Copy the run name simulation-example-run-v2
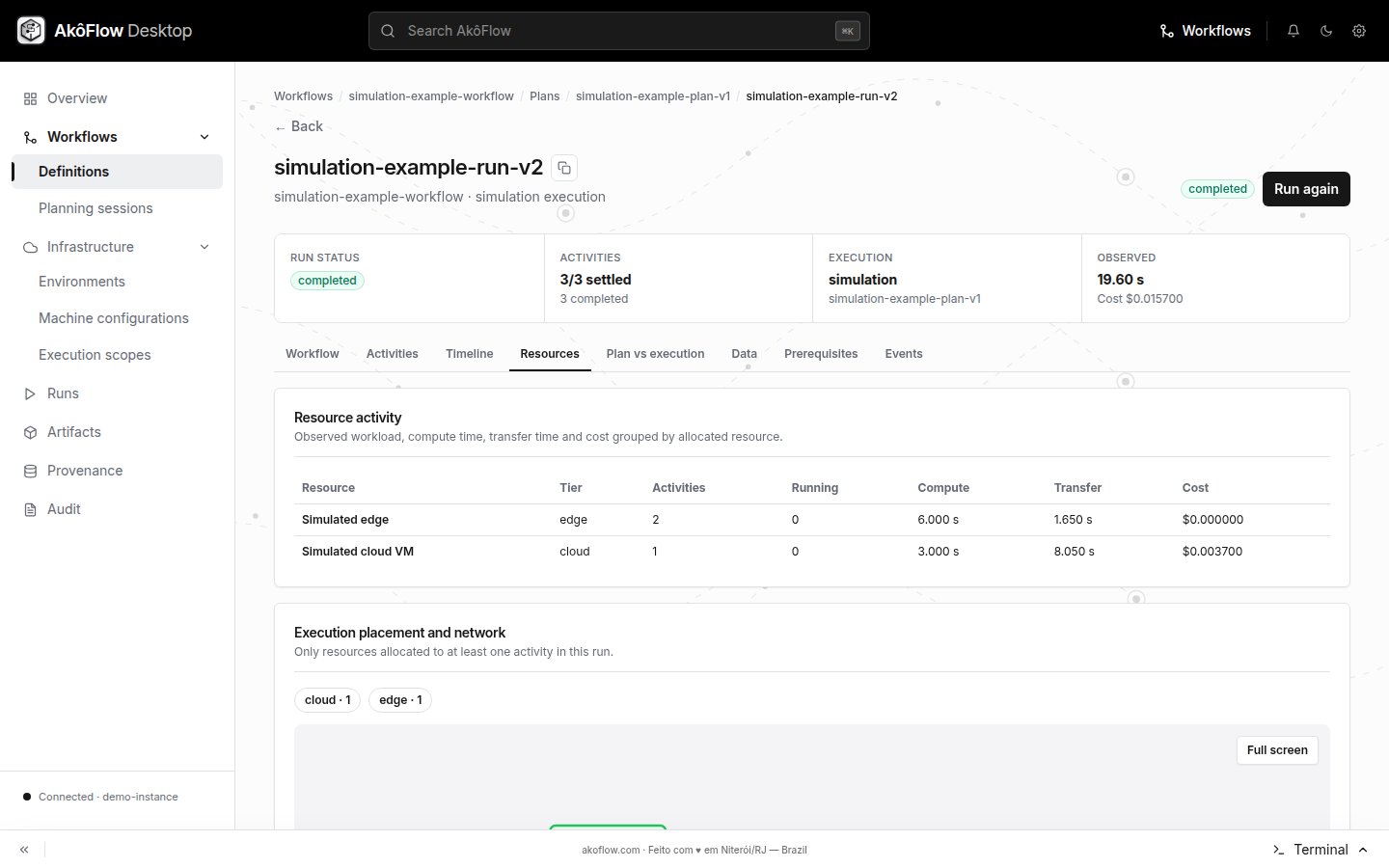Viewport: 1389px width, 868px height. 564,168
